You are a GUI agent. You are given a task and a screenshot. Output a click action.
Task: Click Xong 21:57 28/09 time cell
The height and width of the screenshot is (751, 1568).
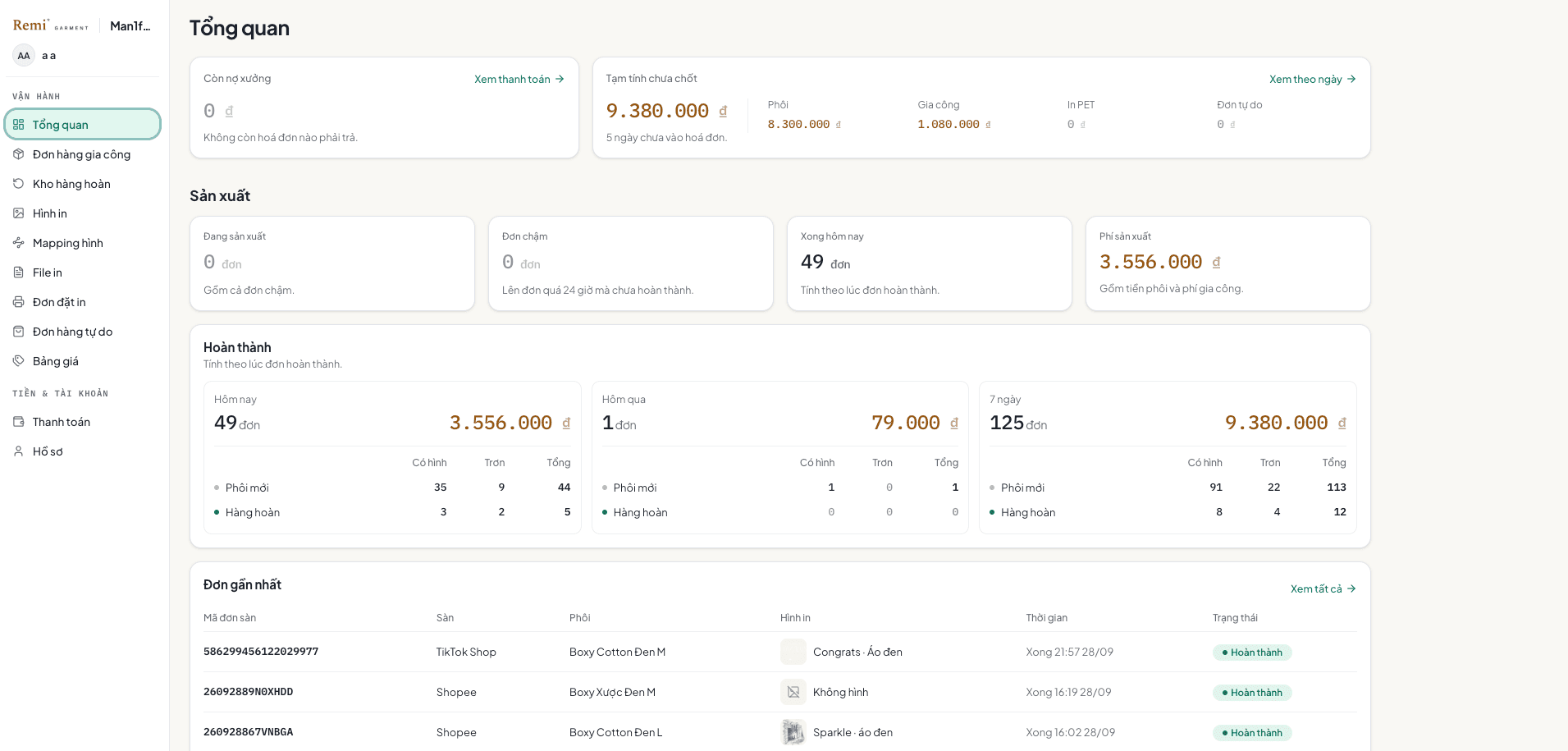point(1069,652)
